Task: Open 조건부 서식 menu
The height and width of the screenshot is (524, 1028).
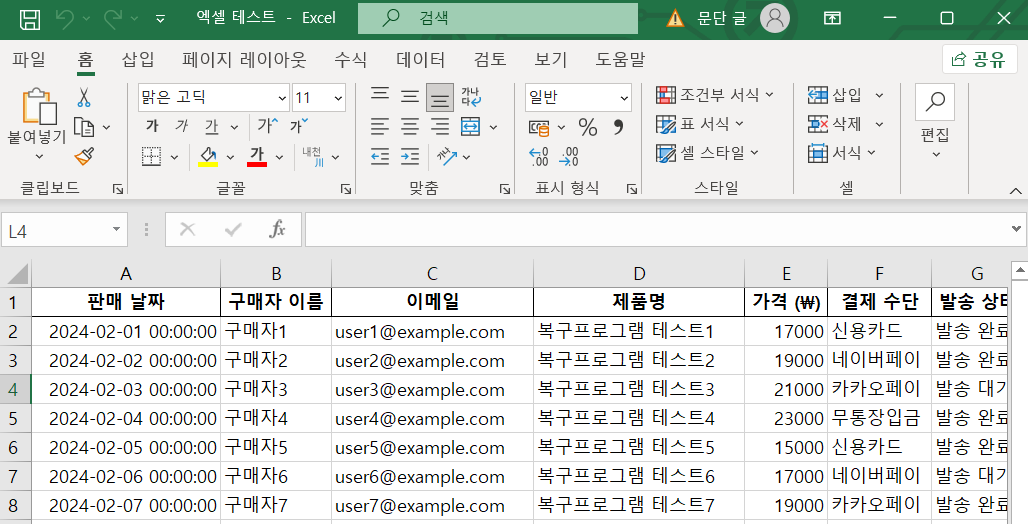Action: point(715,95)
